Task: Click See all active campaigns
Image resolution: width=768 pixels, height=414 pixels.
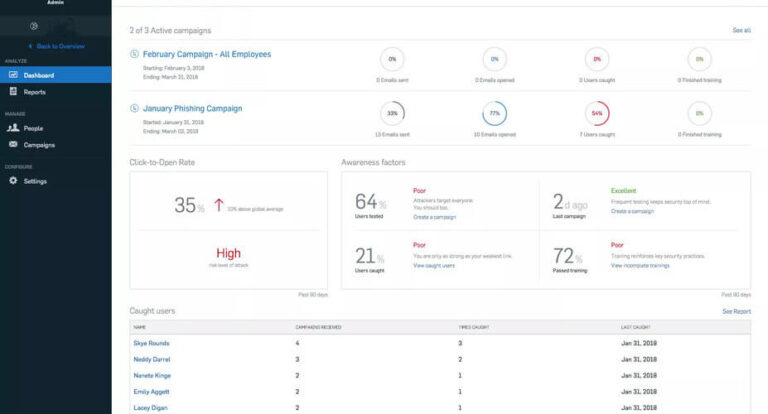Action: [741, 30]
